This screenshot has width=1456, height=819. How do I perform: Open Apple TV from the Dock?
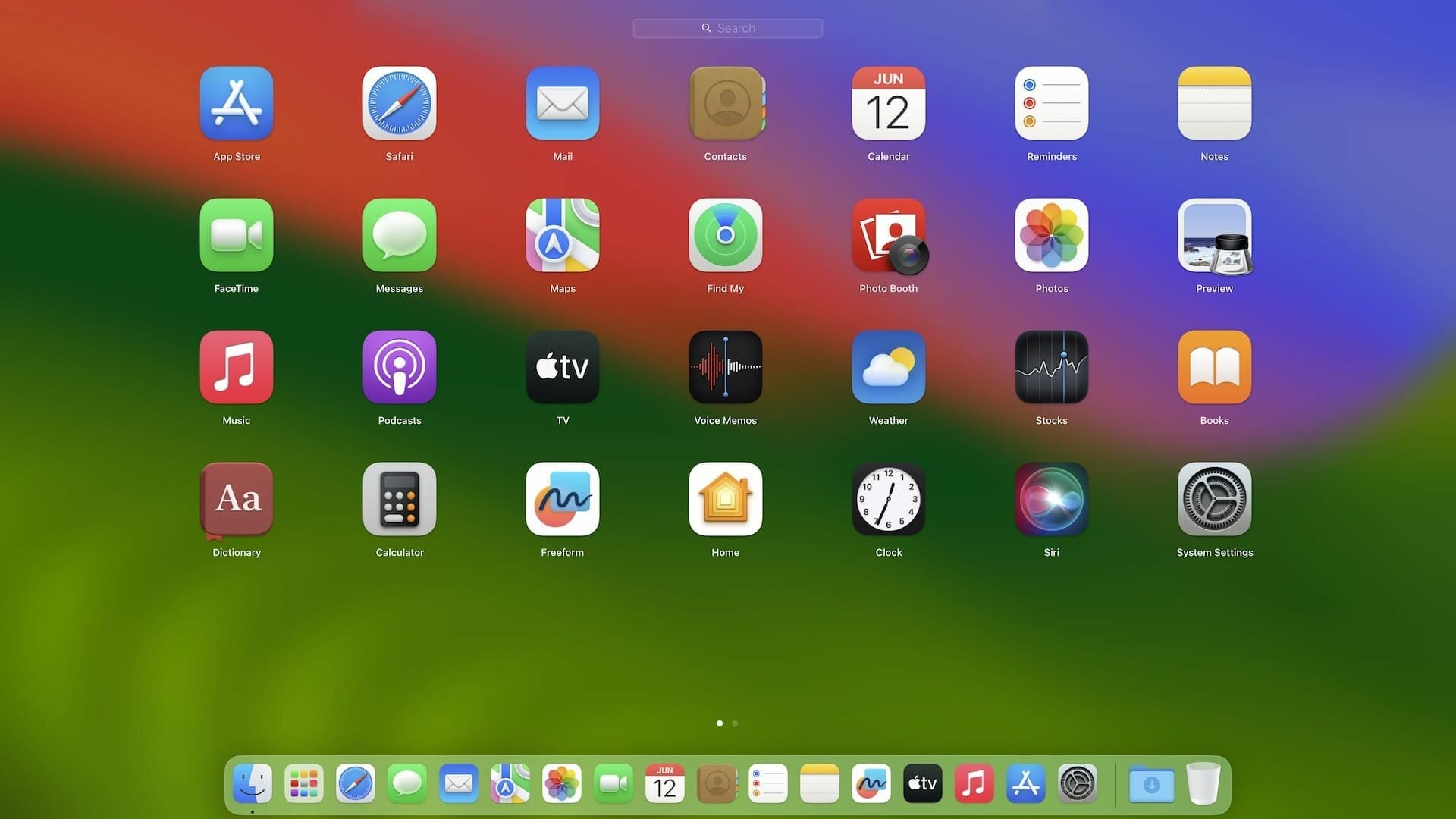[923, 783]
